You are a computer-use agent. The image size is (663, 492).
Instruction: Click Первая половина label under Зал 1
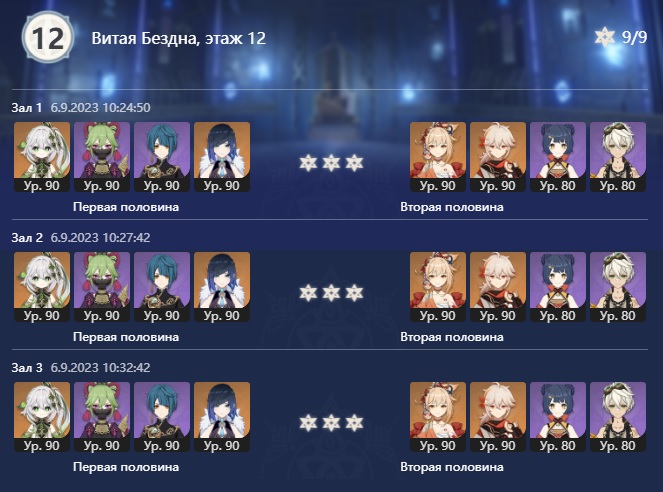pos(126,207)
